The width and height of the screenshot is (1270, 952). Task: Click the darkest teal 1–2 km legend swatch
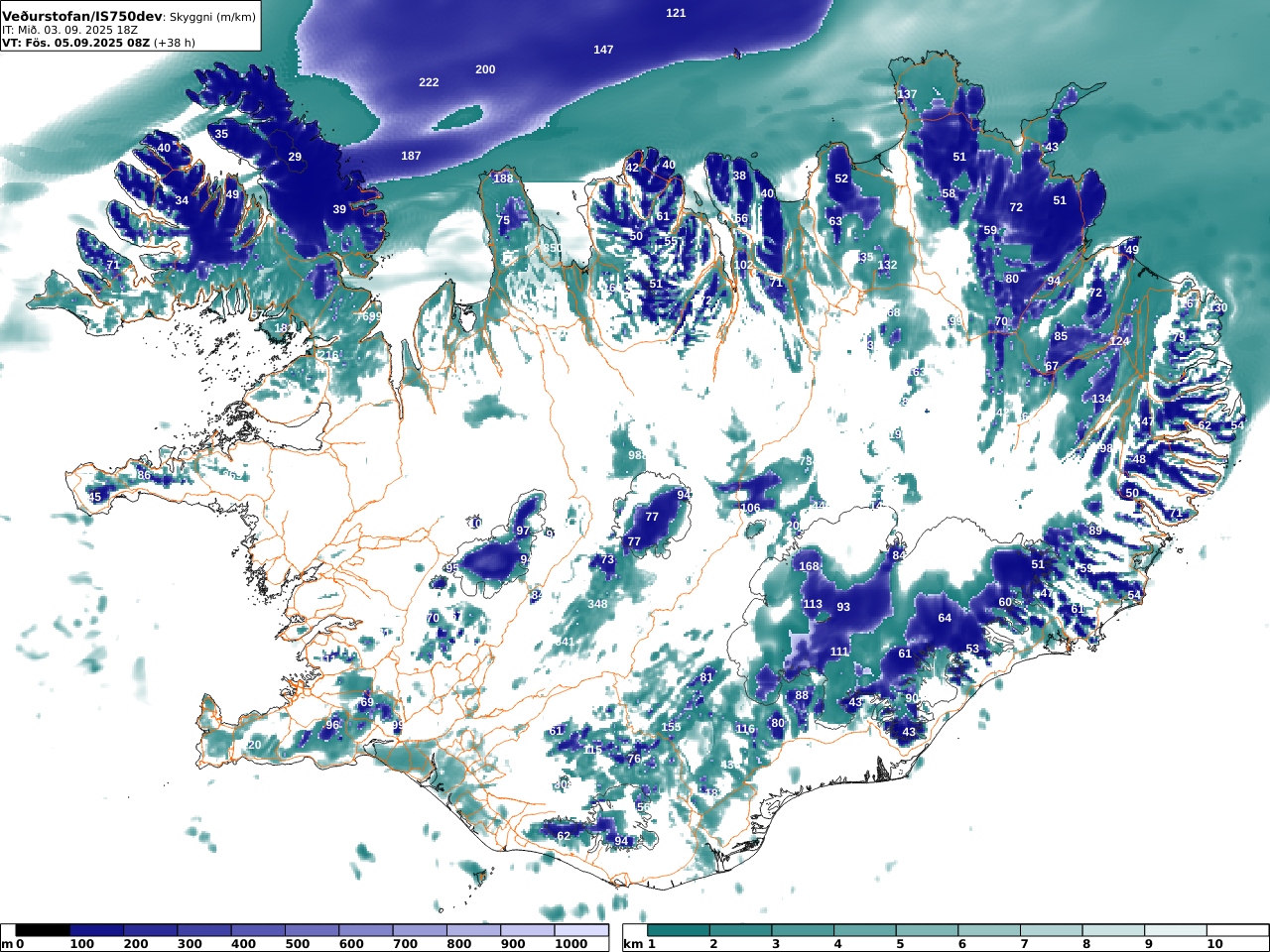click(x=679, y=930)
